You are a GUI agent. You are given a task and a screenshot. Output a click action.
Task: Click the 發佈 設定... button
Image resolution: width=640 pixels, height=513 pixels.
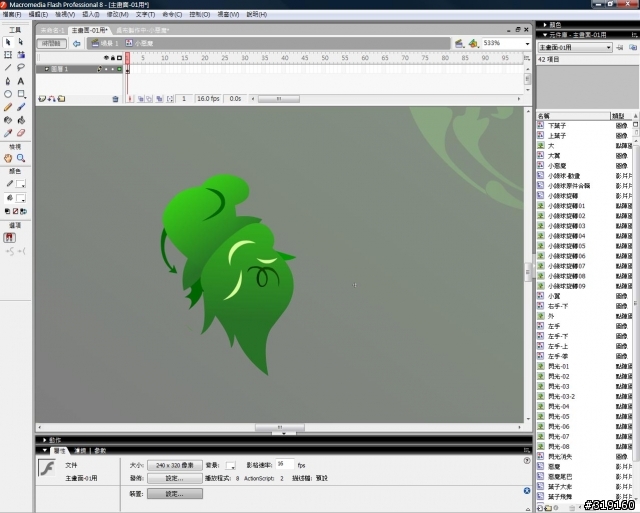175,478
